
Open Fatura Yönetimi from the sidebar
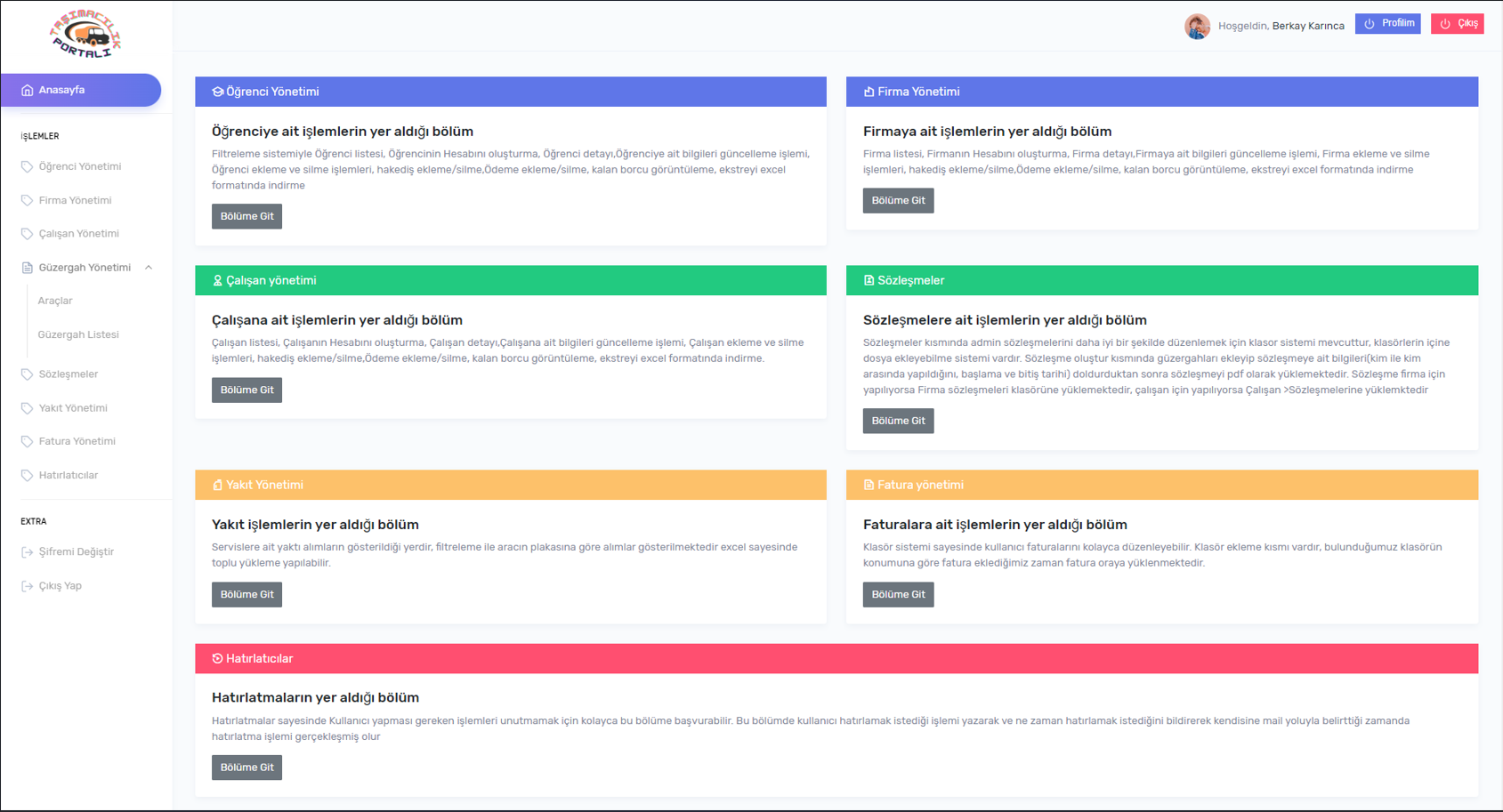point(77,442)
